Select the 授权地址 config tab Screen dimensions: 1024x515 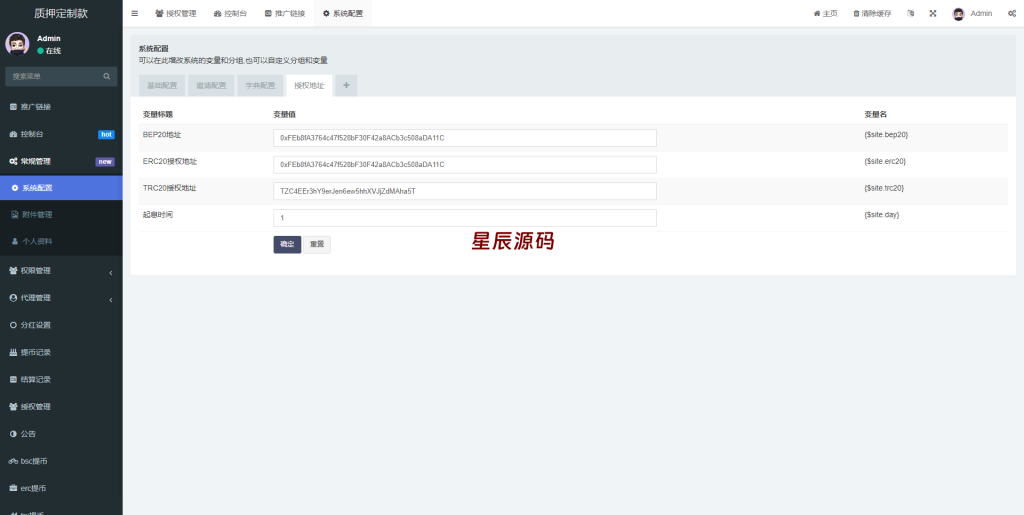click(x=309, y=86)
